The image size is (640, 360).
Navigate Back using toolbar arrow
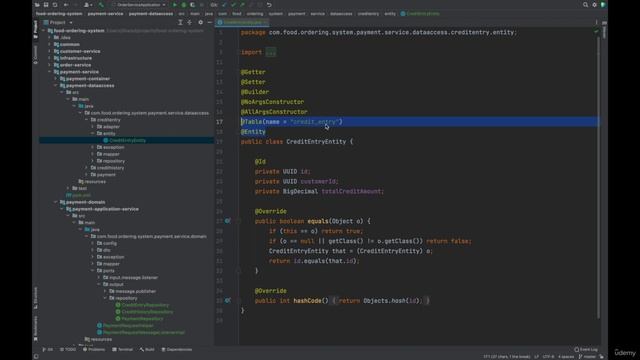click(66, 5)
